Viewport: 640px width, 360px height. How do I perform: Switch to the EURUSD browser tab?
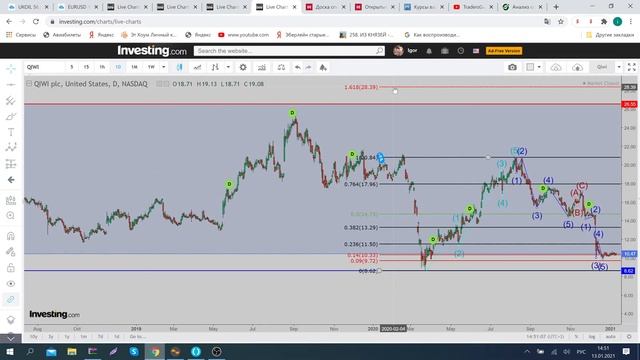[x=77, y=7]
